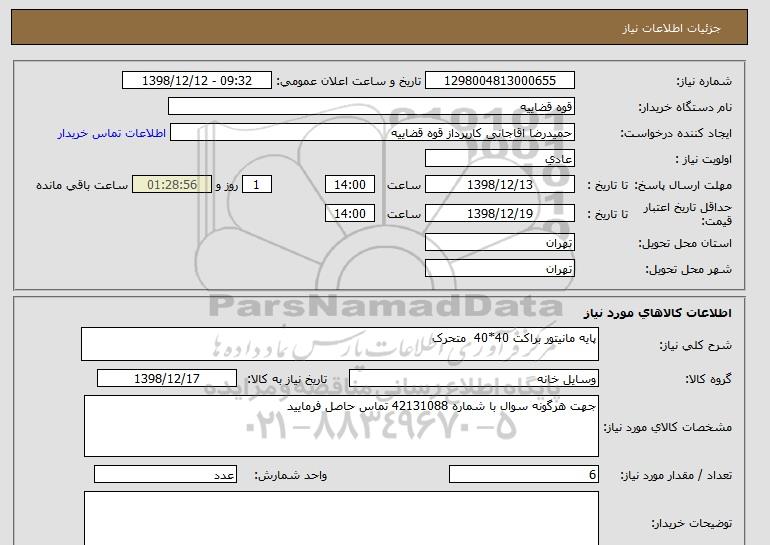Click the price validity date 1398/12/19

click(x=499, y=213)
